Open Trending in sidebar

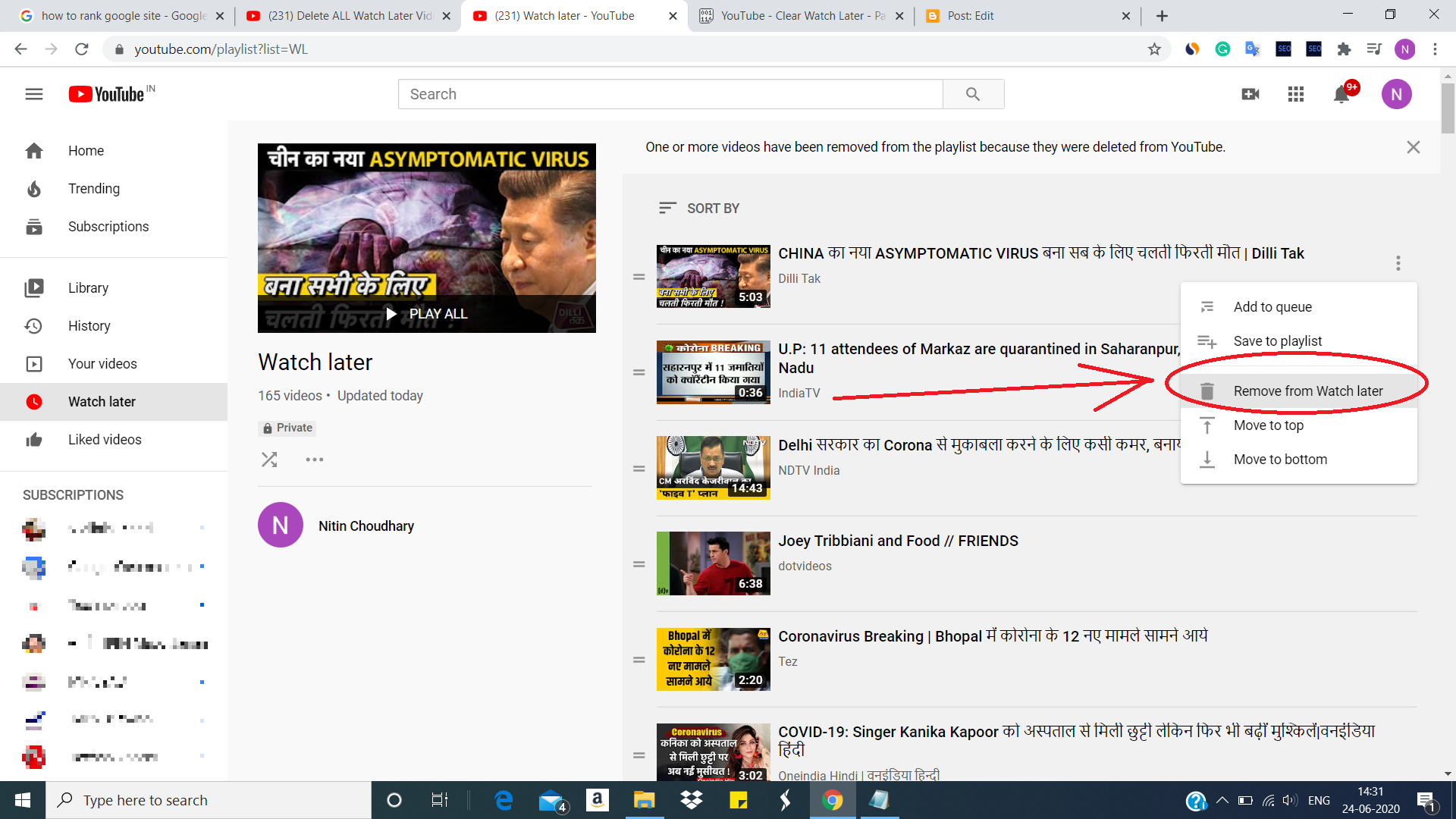(114, 189)
